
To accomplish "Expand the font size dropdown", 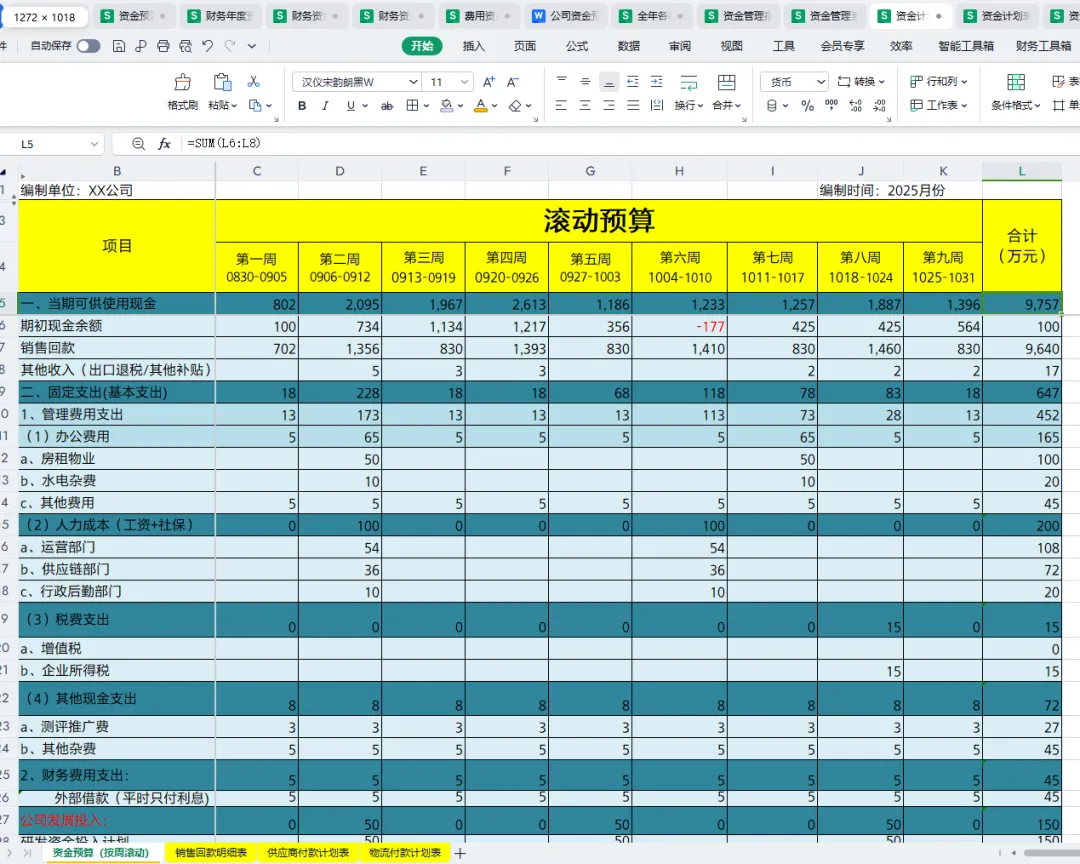I will [465, 82].
